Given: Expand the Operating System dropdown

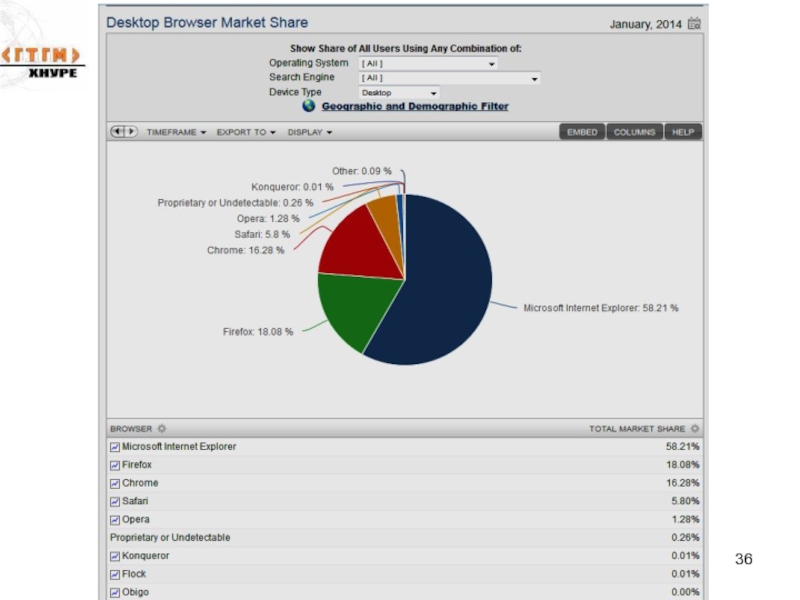Looking at the screenshot, I should [x=428, y=64].
